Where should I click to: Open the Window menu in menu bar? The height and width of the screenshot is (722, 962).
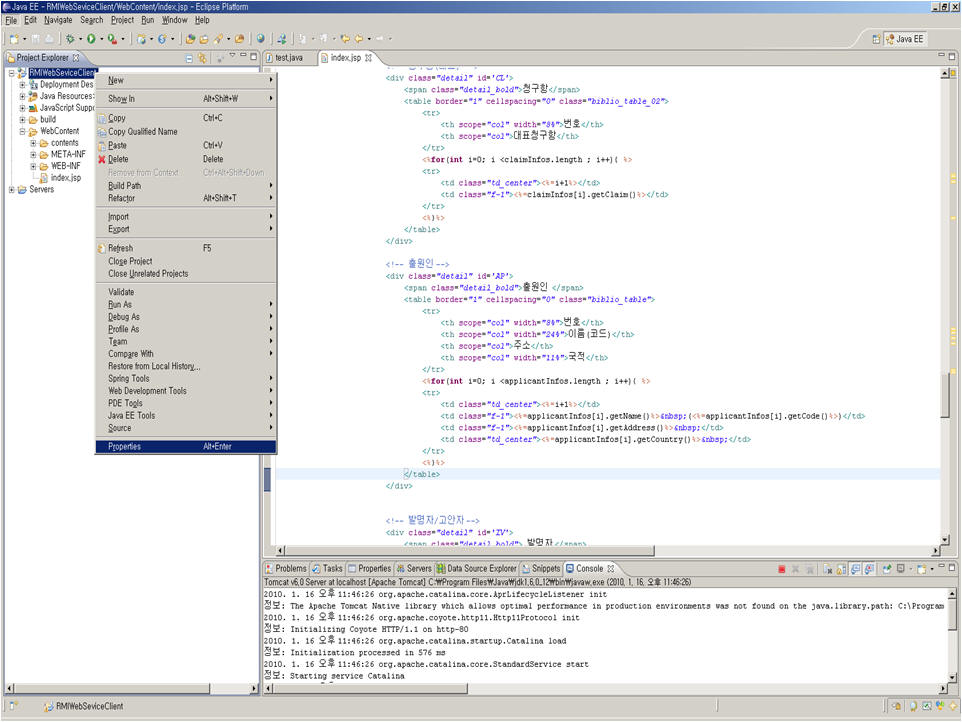pyautogui.click(x=174, y=20)
